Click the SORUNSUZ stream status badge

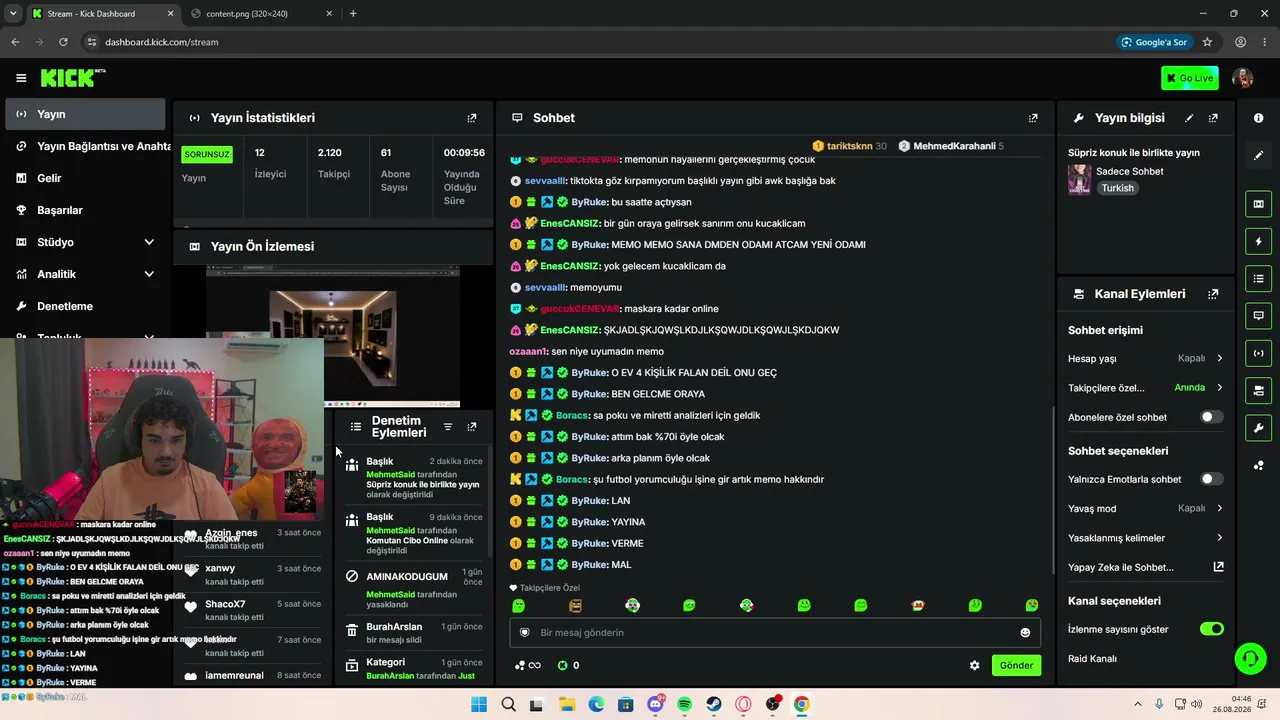coord(207,155)
